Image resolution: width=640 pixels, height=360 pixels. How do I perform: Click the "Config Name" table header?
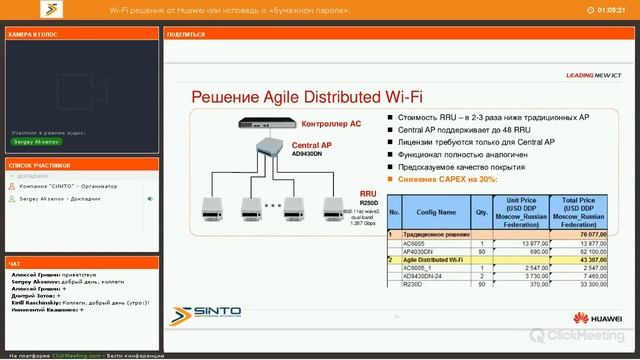point(436,212)
